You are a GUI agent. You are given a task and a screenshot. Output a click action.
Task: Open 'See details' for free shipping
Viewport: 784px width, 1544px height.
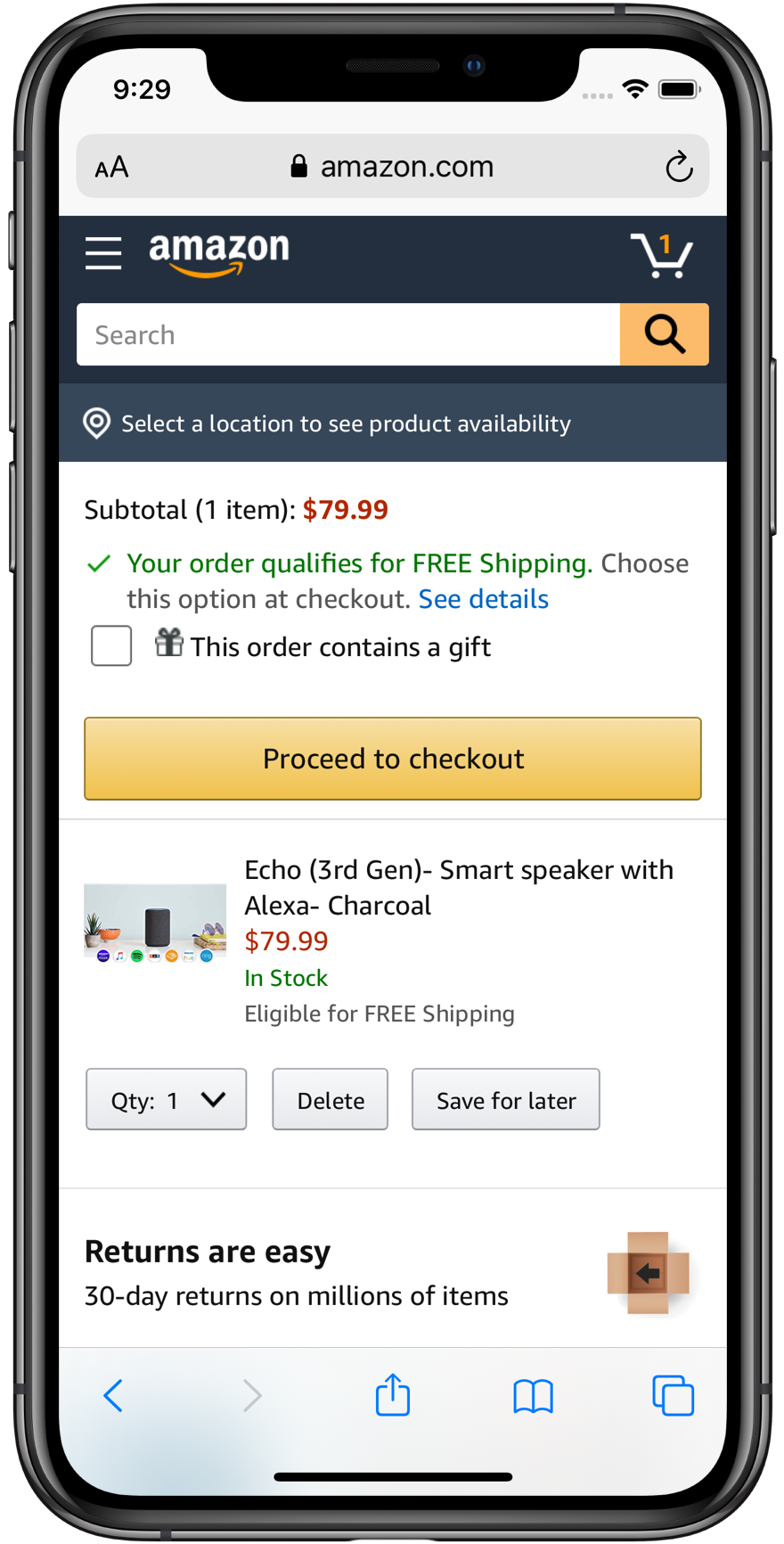tap(483, 598)
